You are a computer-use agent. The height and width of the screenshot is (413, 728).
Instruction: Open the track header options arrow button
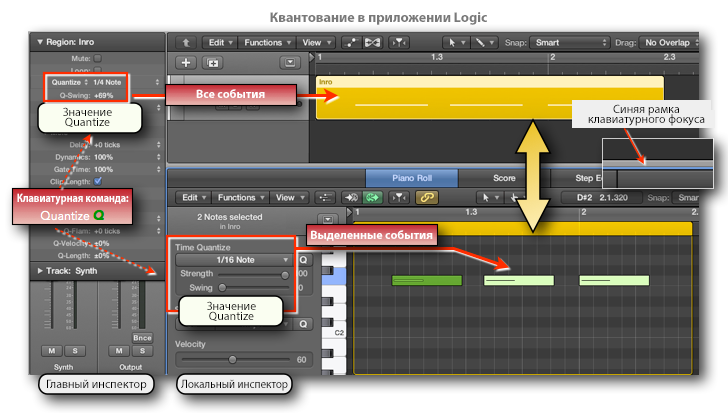290,62
